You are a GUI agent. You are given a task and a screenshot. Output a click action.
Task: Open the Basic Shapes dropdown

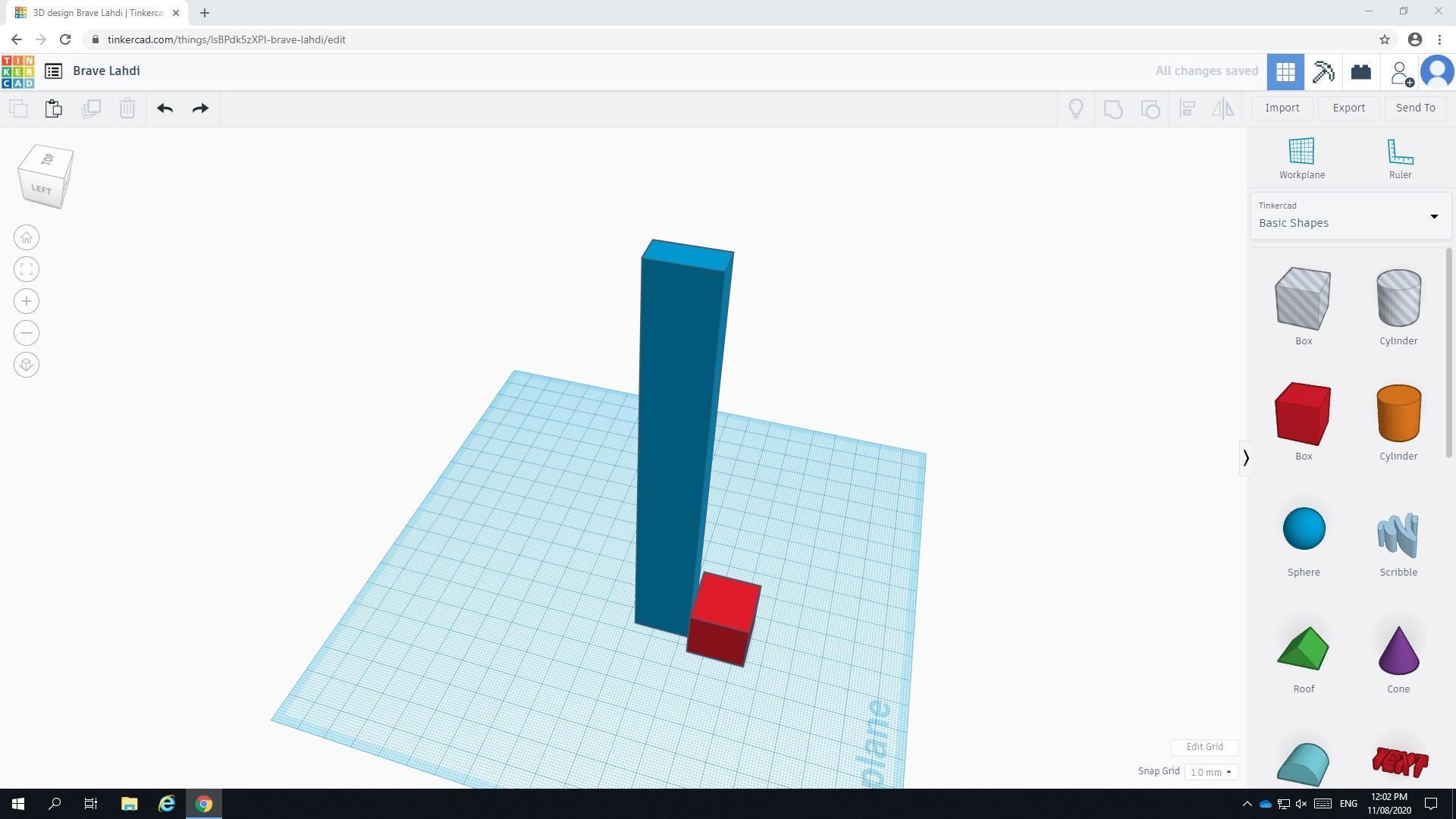(1350, 216)
